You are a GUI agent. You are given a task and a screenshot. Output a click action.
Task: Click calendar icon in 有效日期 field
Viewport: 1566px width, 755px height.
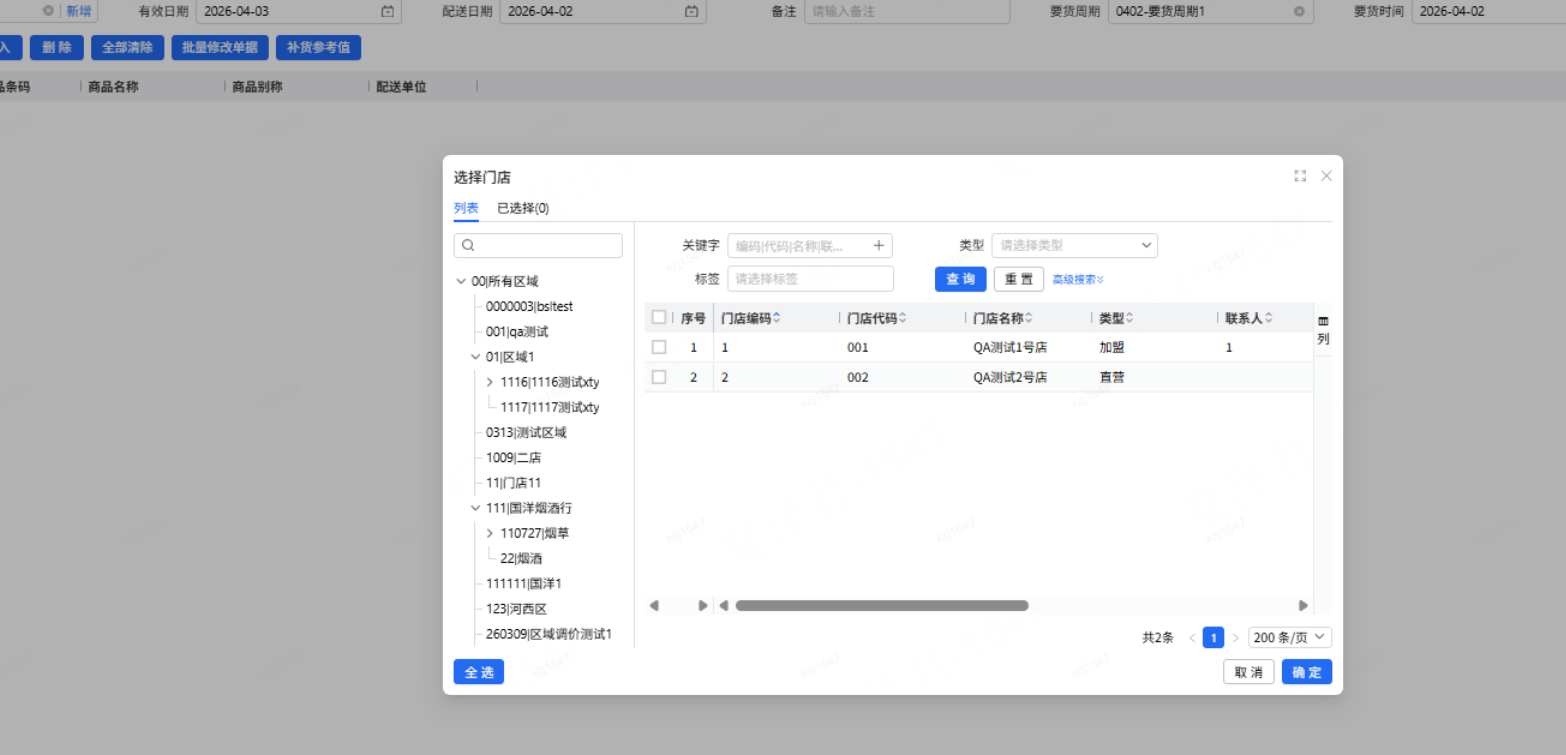coord(387,11)
